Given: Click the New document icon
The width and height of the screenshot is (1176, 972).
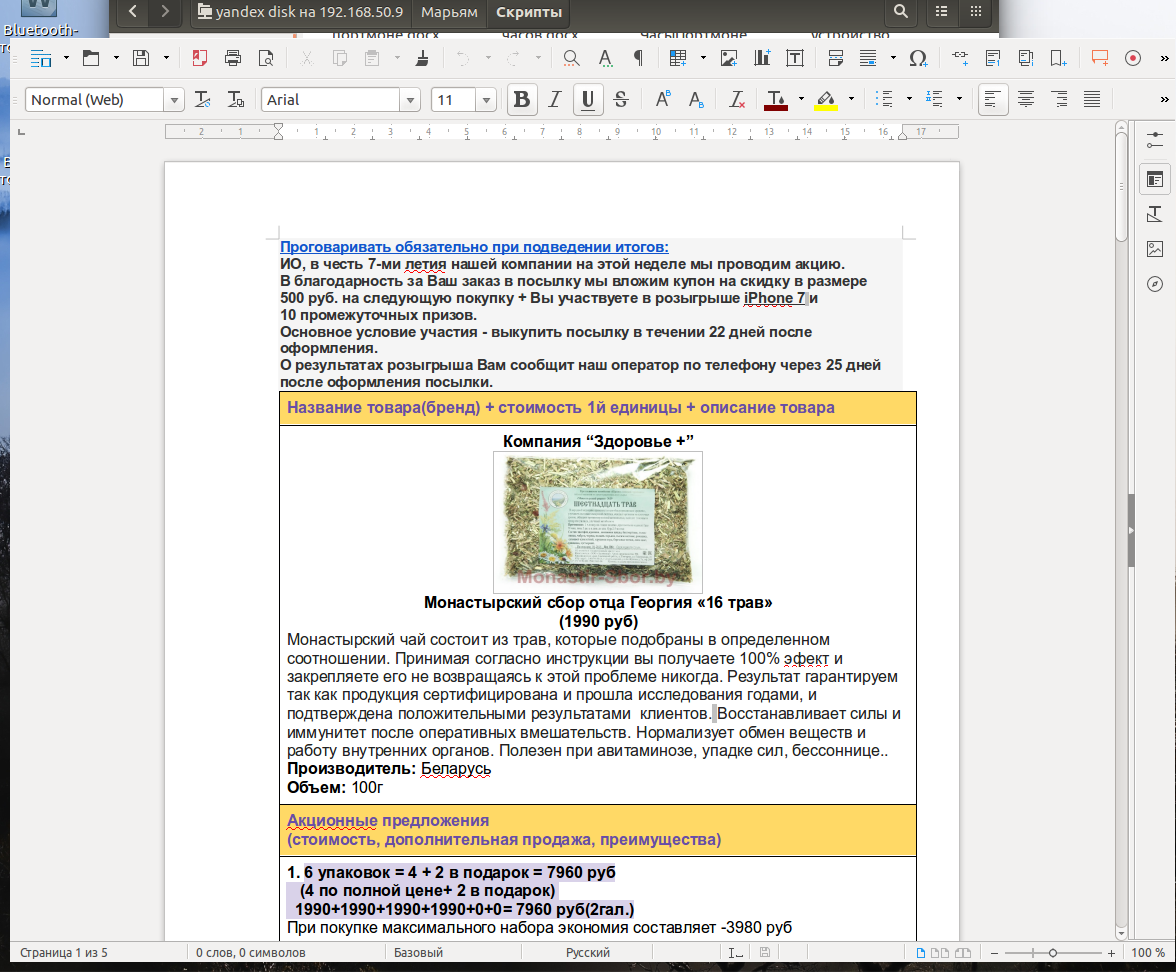Looking at the screenshot, I should (x=40, y=58).
